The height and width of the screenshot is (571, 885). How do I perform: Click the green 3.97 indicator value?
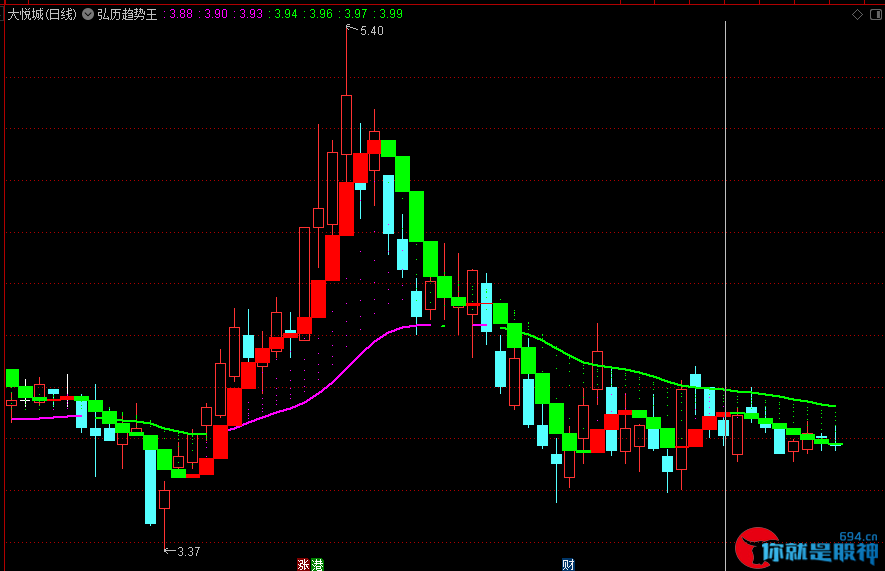(356, 14)
